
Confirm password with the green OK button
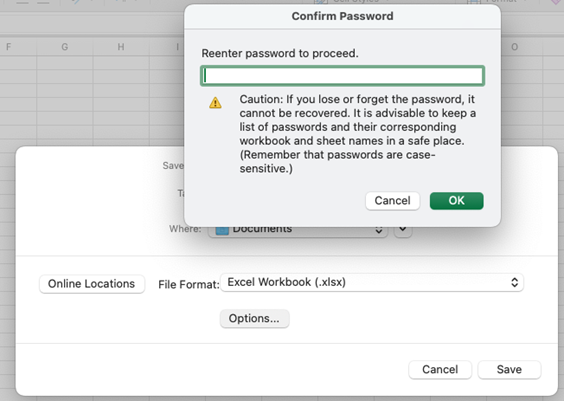coord(456,201)
